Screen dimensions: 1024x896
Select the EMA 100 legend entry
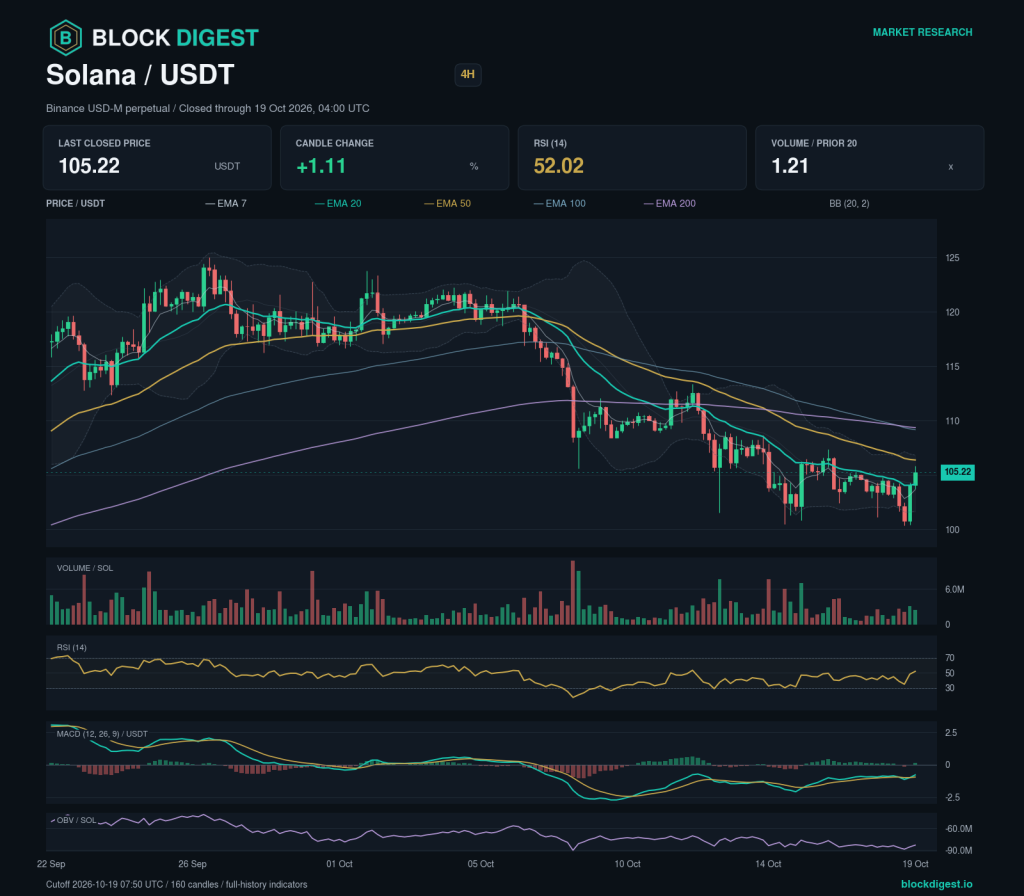pos(560,204)
